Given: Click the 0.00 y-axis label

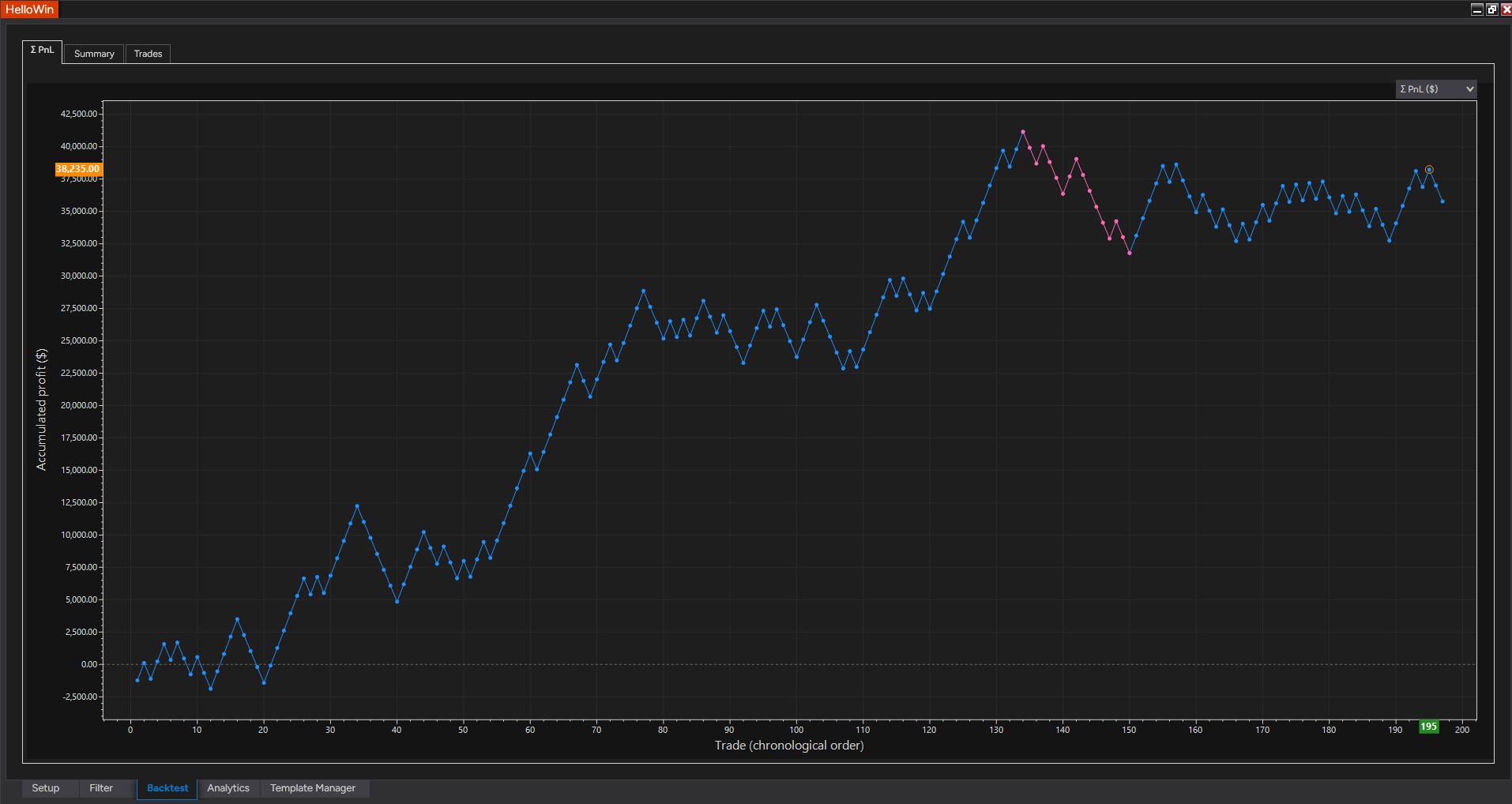Looking at the screenshot, I should pyautogui.click(x=89, y=664).
